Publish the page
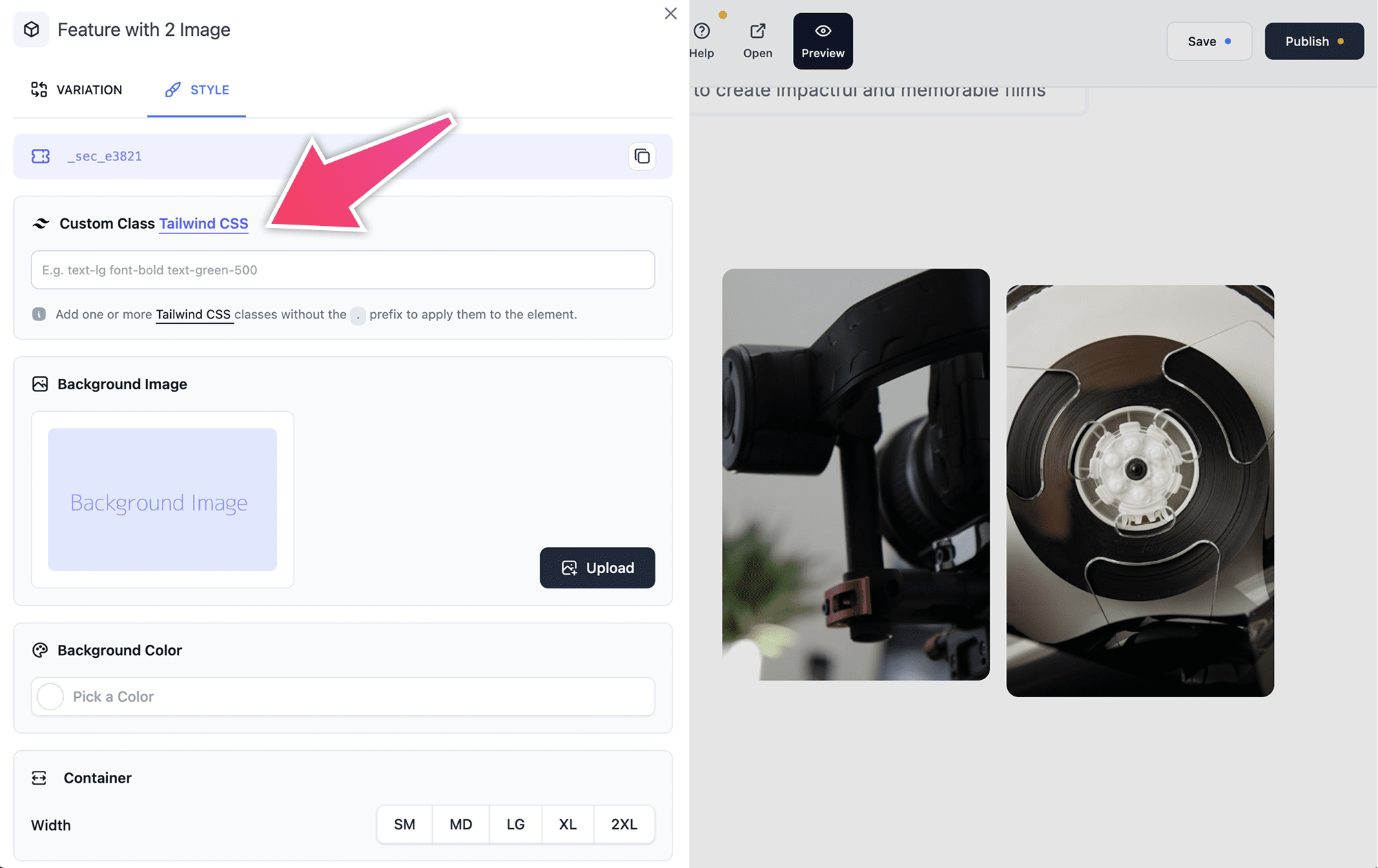The image size is (1378, 868). 1314,41
